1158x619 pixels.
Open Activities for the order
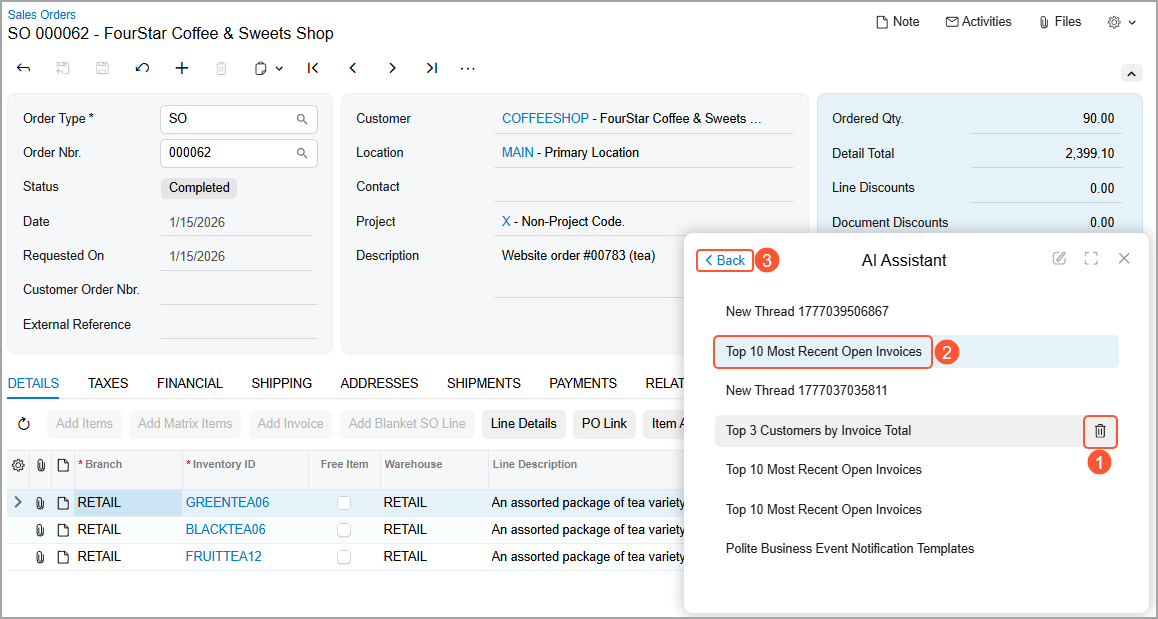click(x=979, y=22)
